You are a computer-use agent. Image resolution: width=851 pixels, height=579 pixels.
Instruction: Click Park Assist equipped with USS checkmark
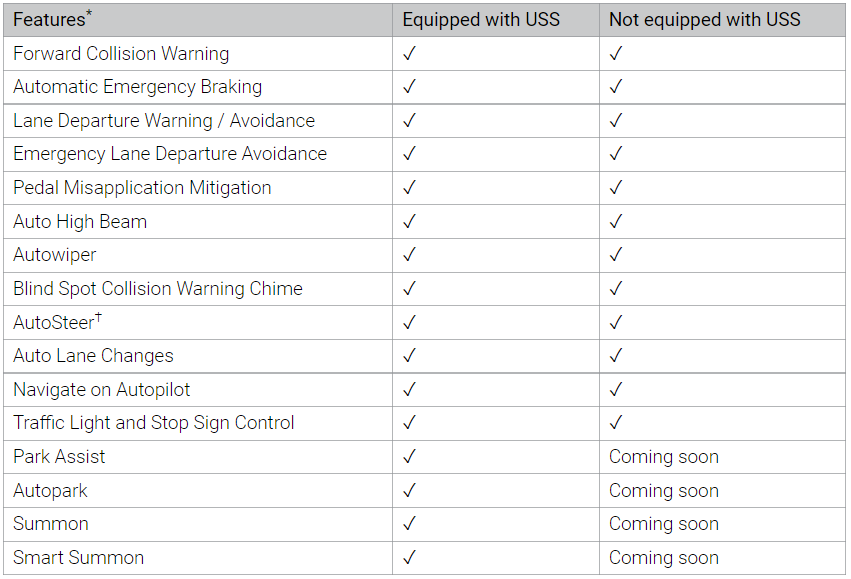tap(409, 456)
